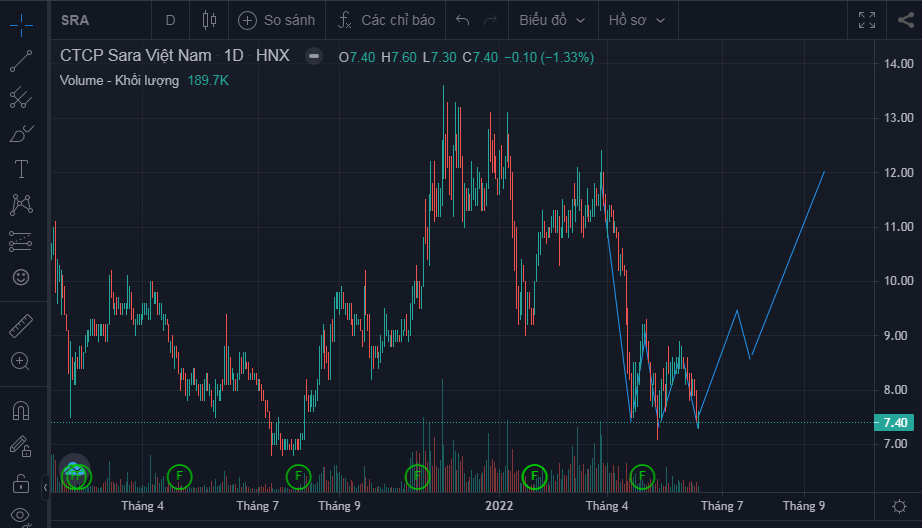The height and width of the screenshot is (528, 922).
Task: Open the D time interval selector
Action: click(x=170, y=20)
